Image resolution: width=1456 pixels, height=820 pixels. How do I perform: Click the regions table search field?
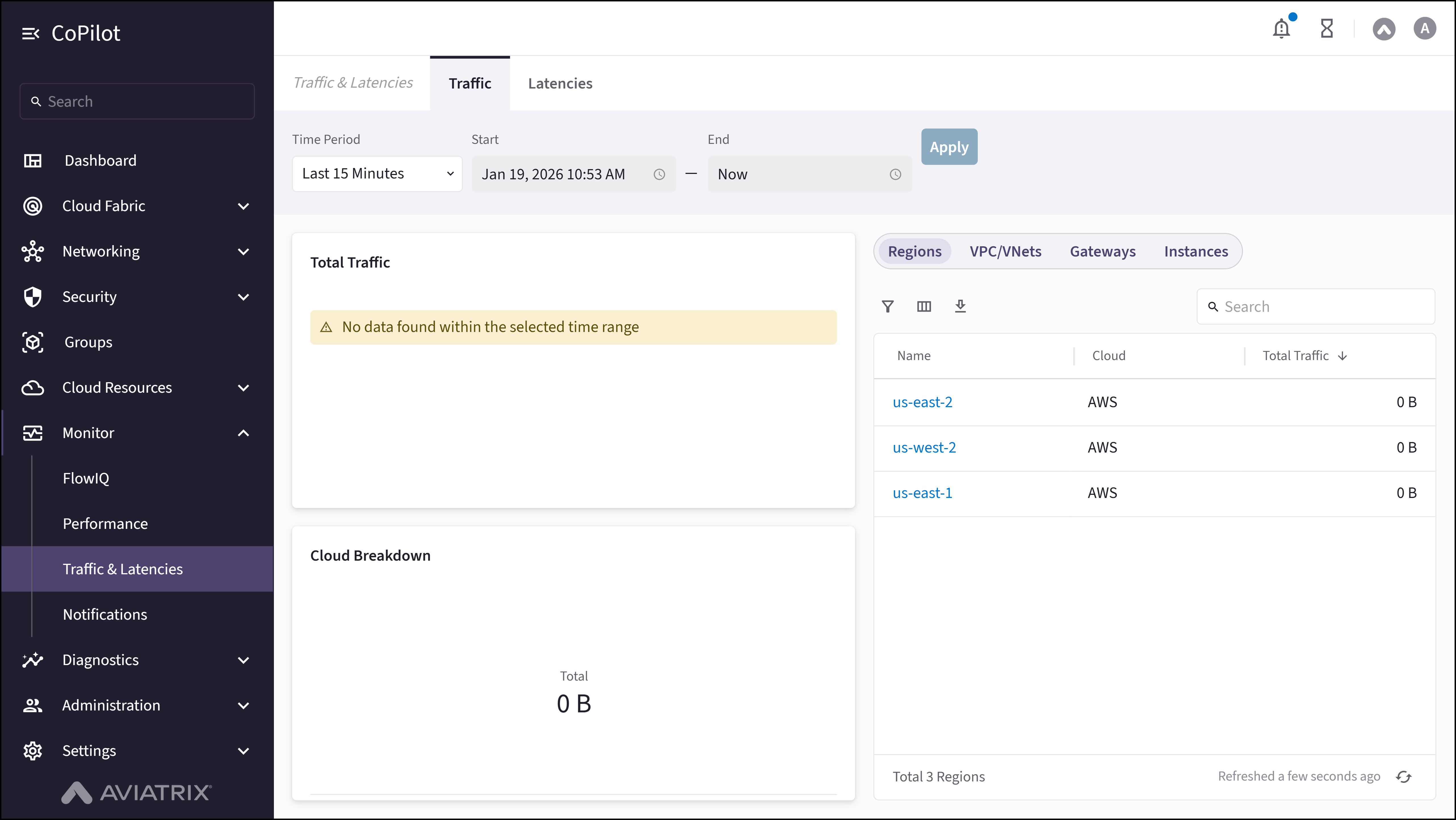point(1323,306)
